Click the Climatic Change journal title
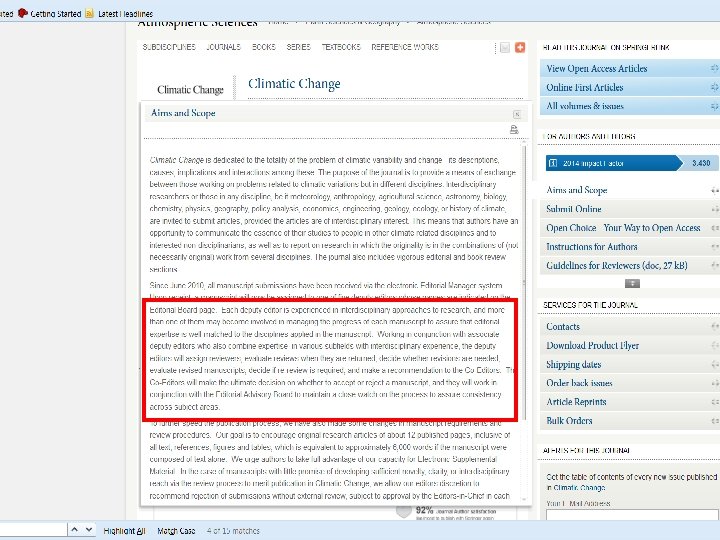 coord(294,84)
